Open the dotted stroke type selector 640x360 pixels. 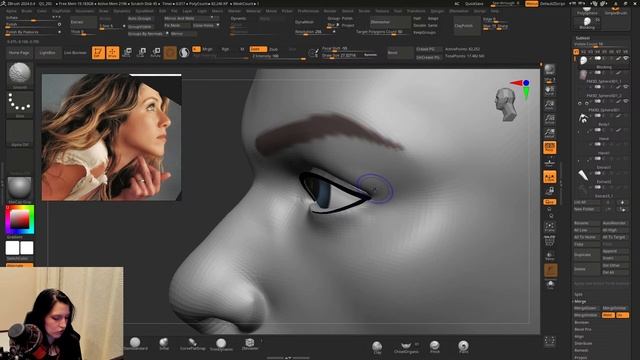pyautogui.click(x=20, y=104)
